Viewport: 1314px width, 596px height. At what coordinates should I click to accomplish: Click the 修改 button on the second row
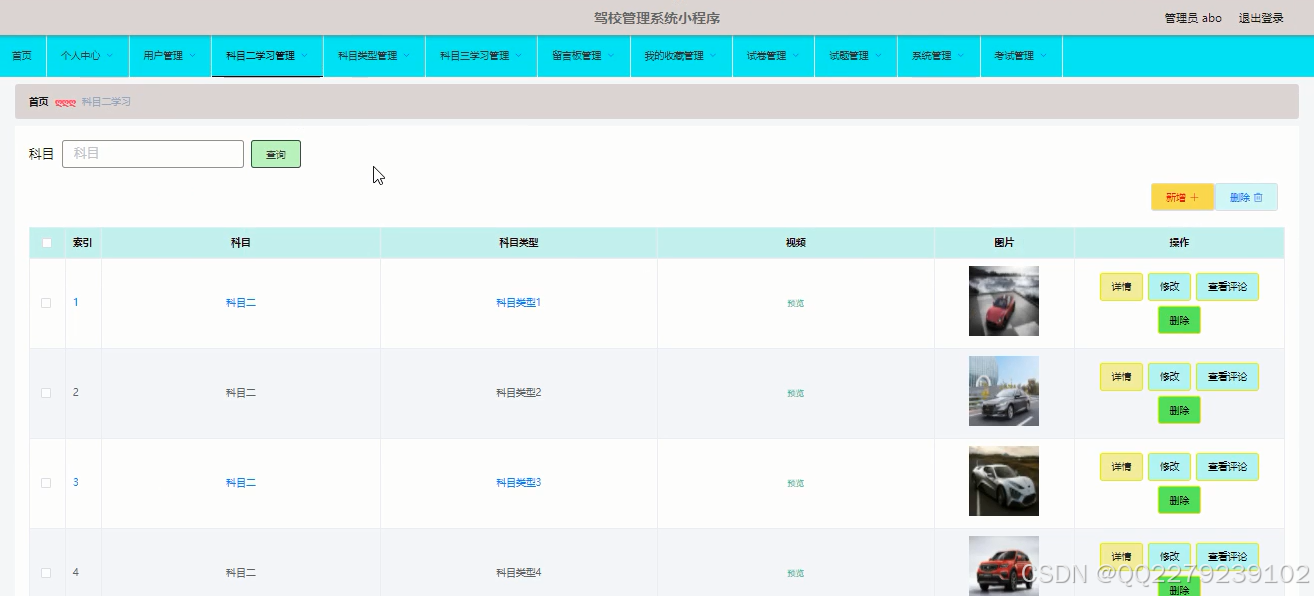click(1169, 377)
